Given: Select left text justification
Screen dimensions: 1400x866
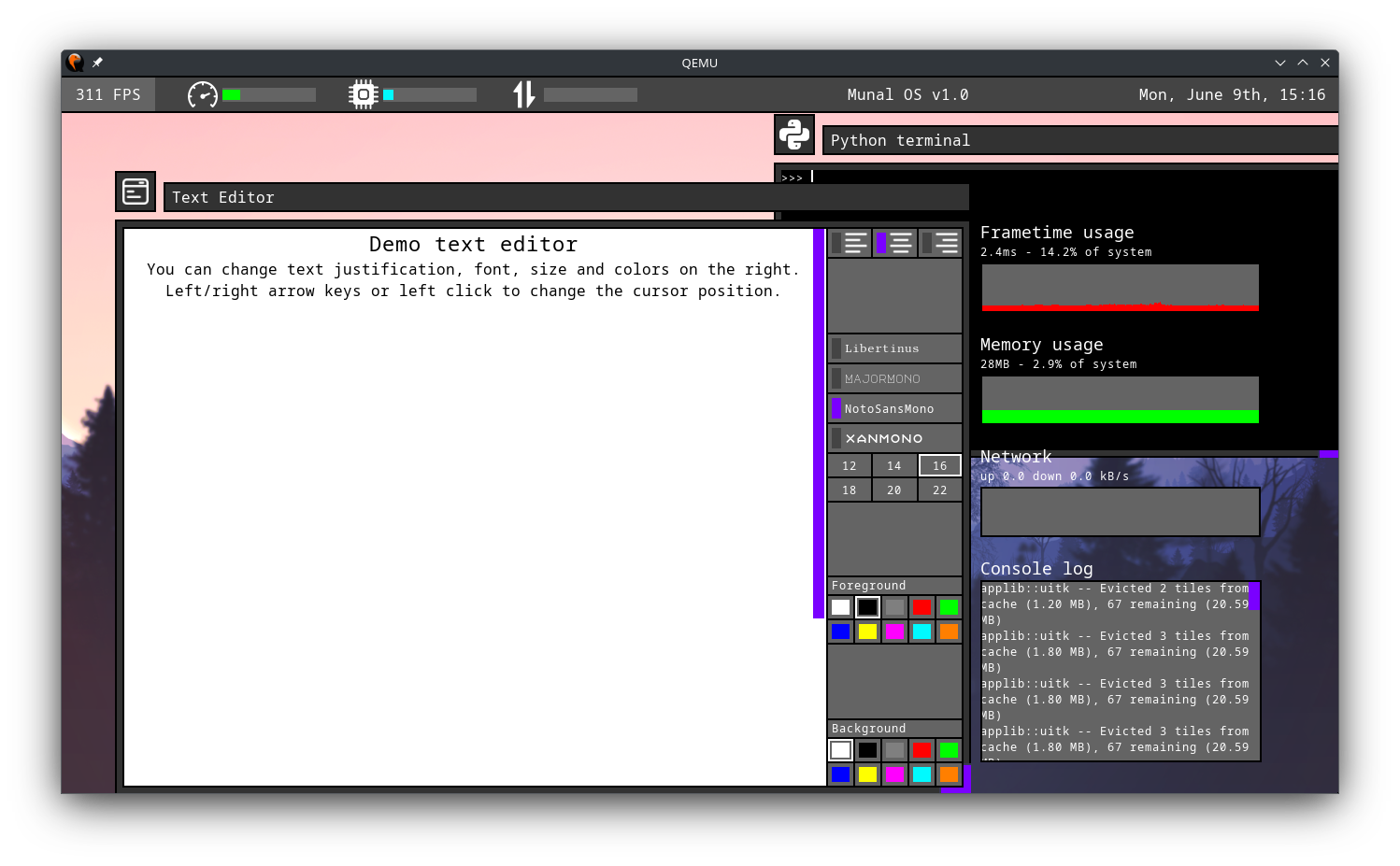Looking at the screenshot, I should 850,243.
